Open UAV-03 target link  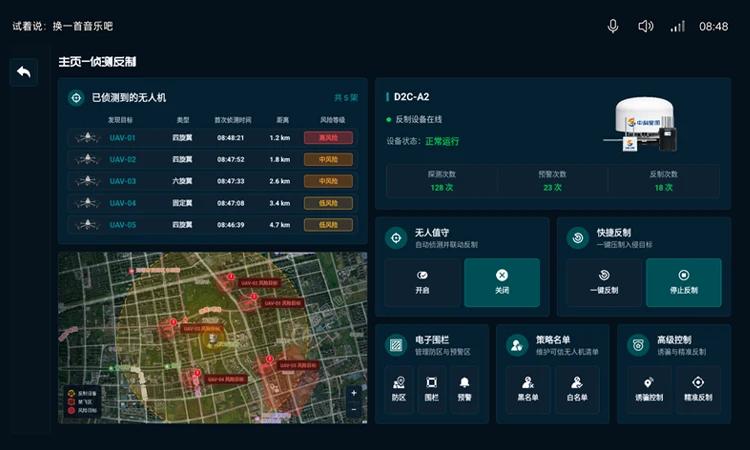pos(122,181)
